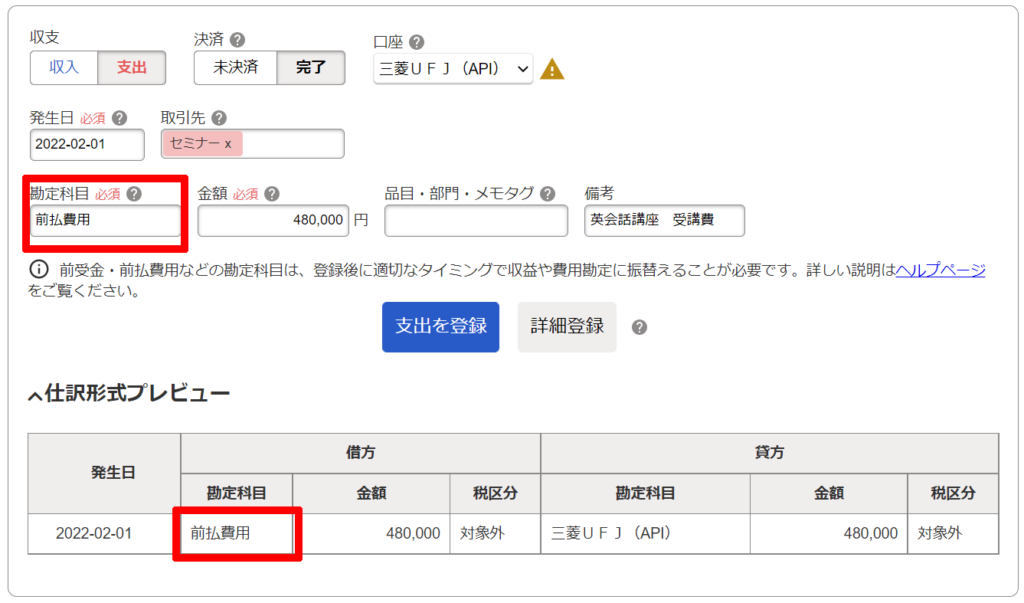The height and width of the screenshot is (603, 1024).
Task: Click the 前払費用 cell in preview table
Action: coord(236,533)
